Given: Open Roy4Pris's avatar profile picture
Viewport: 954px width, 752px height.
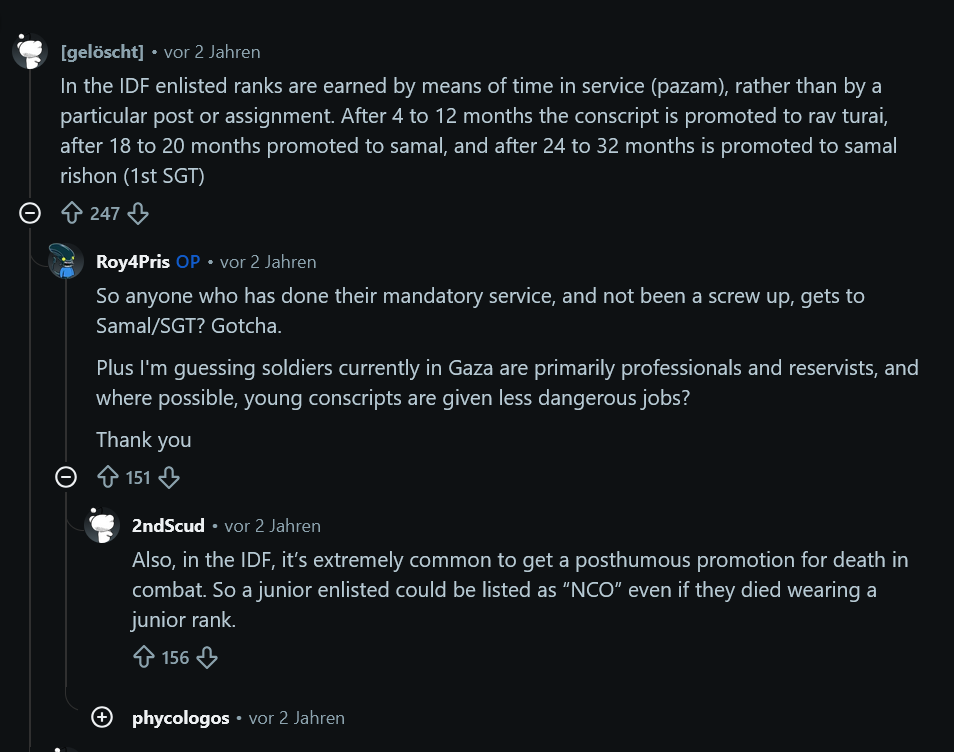Looking at the screenshot, I should tap(66, 261).
